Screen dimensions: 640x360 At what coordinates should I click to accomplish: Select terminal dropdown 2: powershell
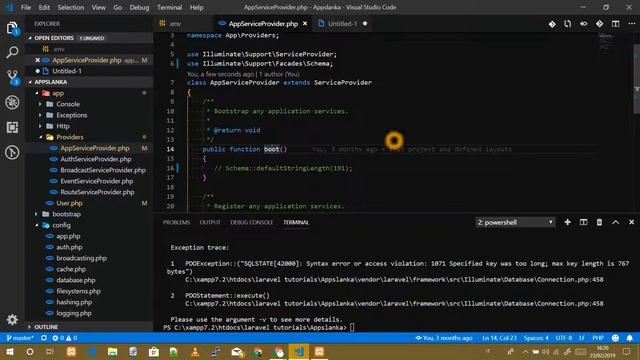pyautogui.click(x=515, y=222)
